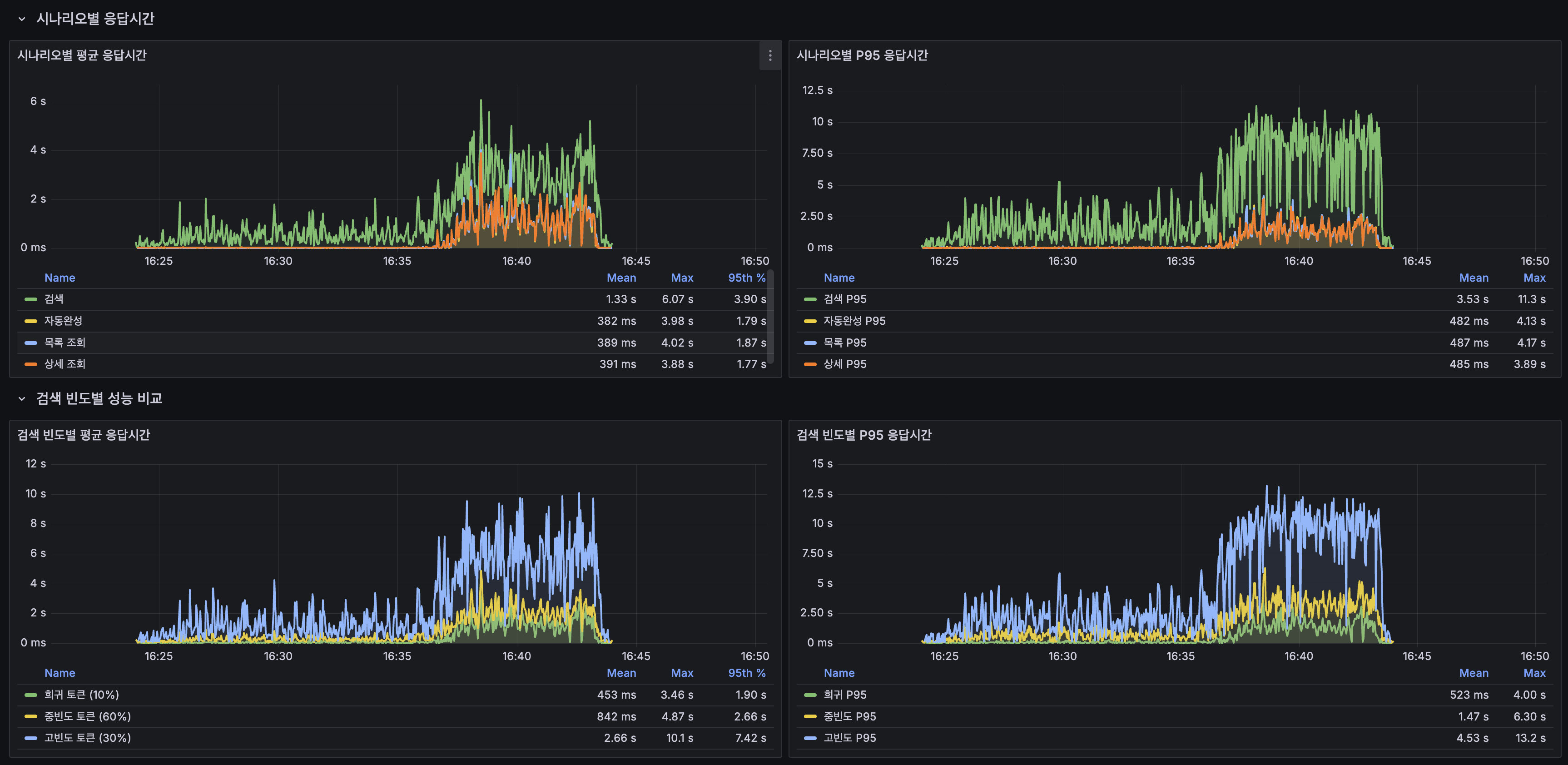Click the 중빈도 토큰 (60%) color line to recolor it
The image size is (1568, 765).
[x=30, y=716]
